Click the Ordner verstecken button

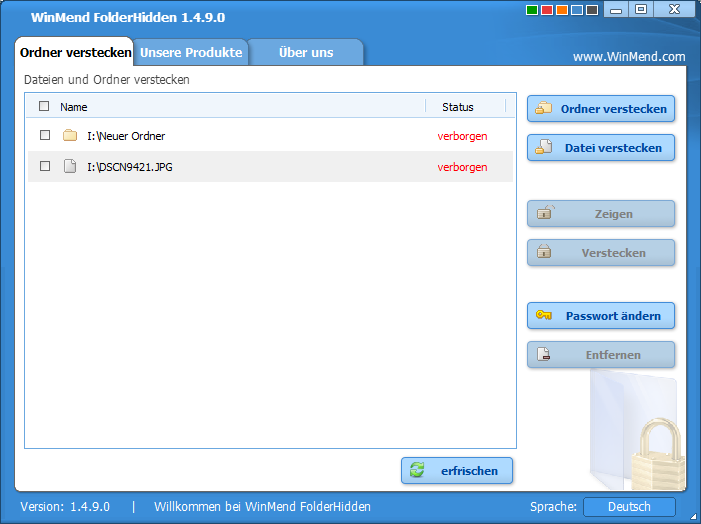tap(601, 109)
